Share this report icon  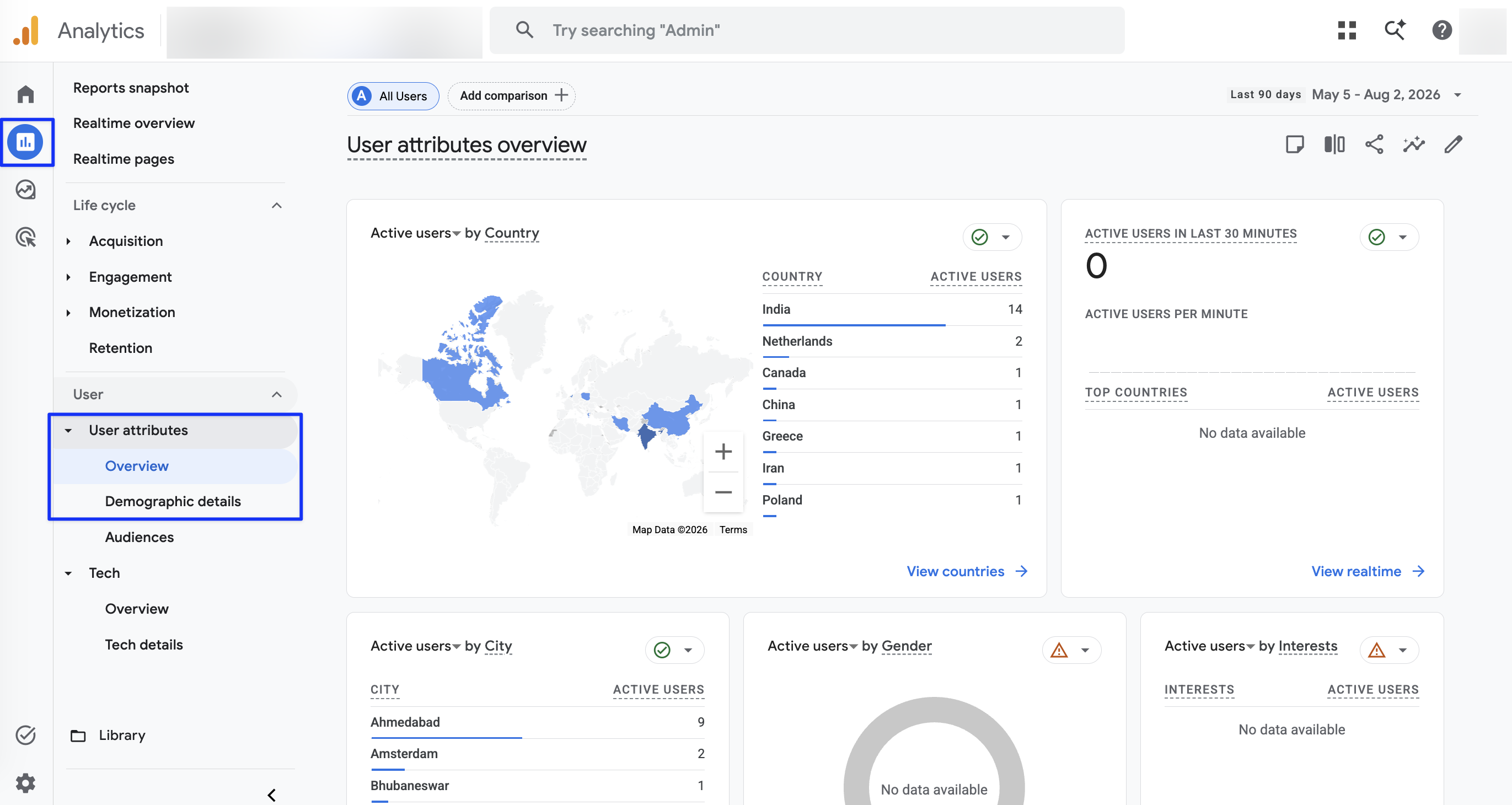click(1374, 144)
